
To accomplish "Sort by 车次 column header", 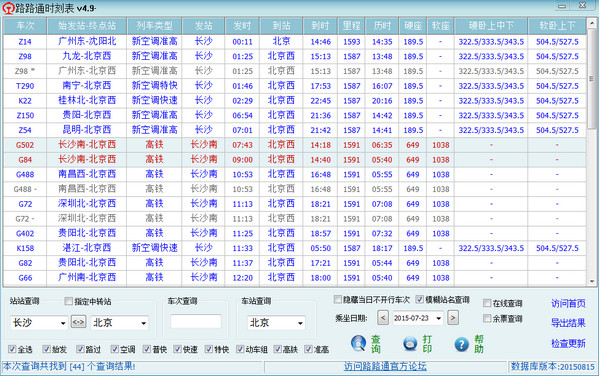I will 25,26.
